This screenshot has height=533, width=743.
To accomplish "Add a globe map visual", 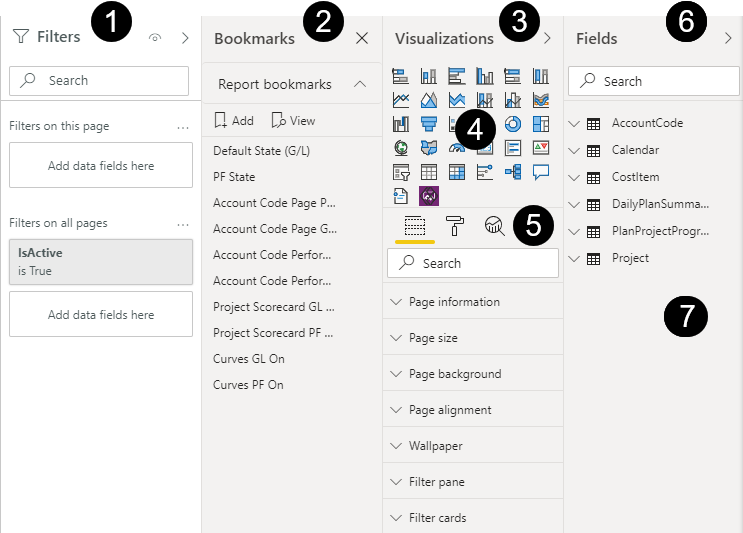I will coord(401,148).
